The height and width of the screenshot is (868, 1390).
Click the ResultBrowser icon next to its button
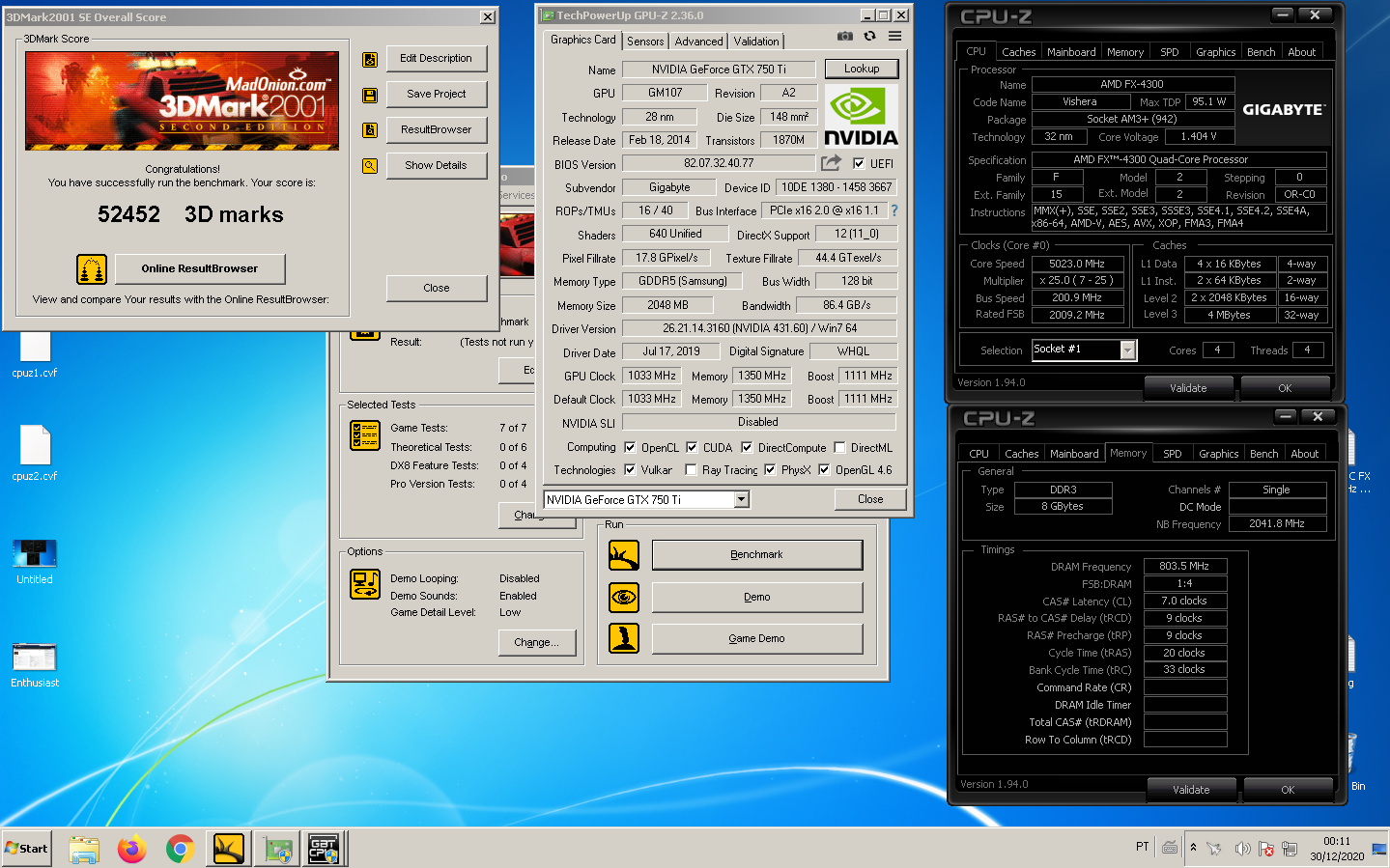pyautogui.click(x=370, y=130)
